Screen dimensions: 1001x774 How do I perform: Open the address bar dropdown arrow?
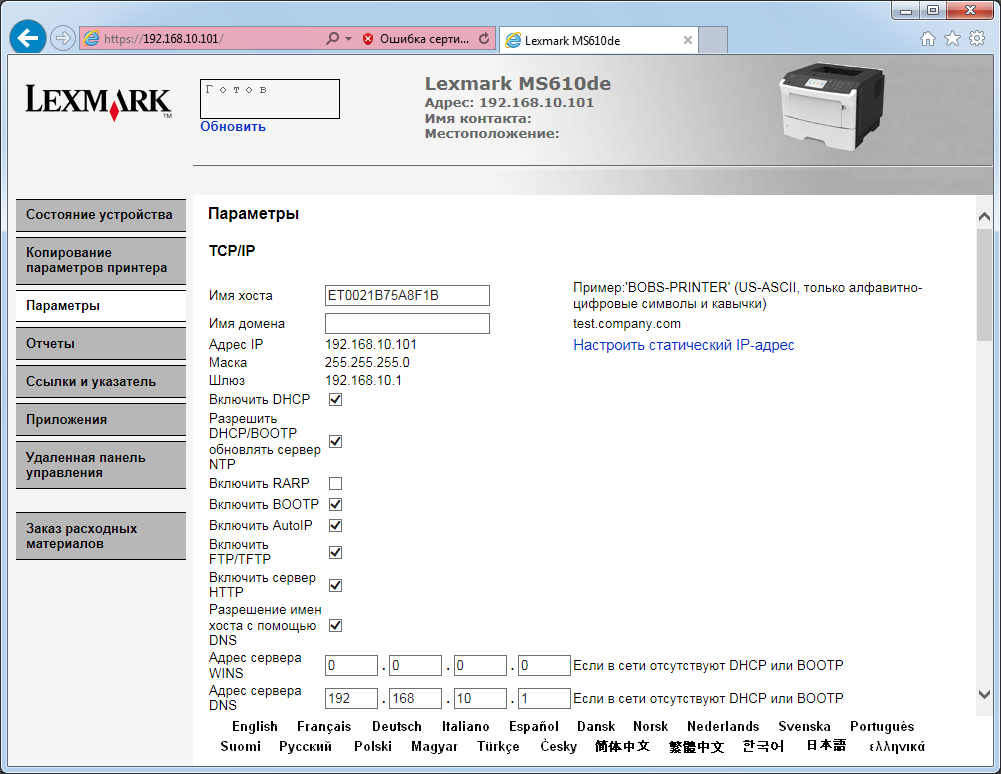click(349, 39)
